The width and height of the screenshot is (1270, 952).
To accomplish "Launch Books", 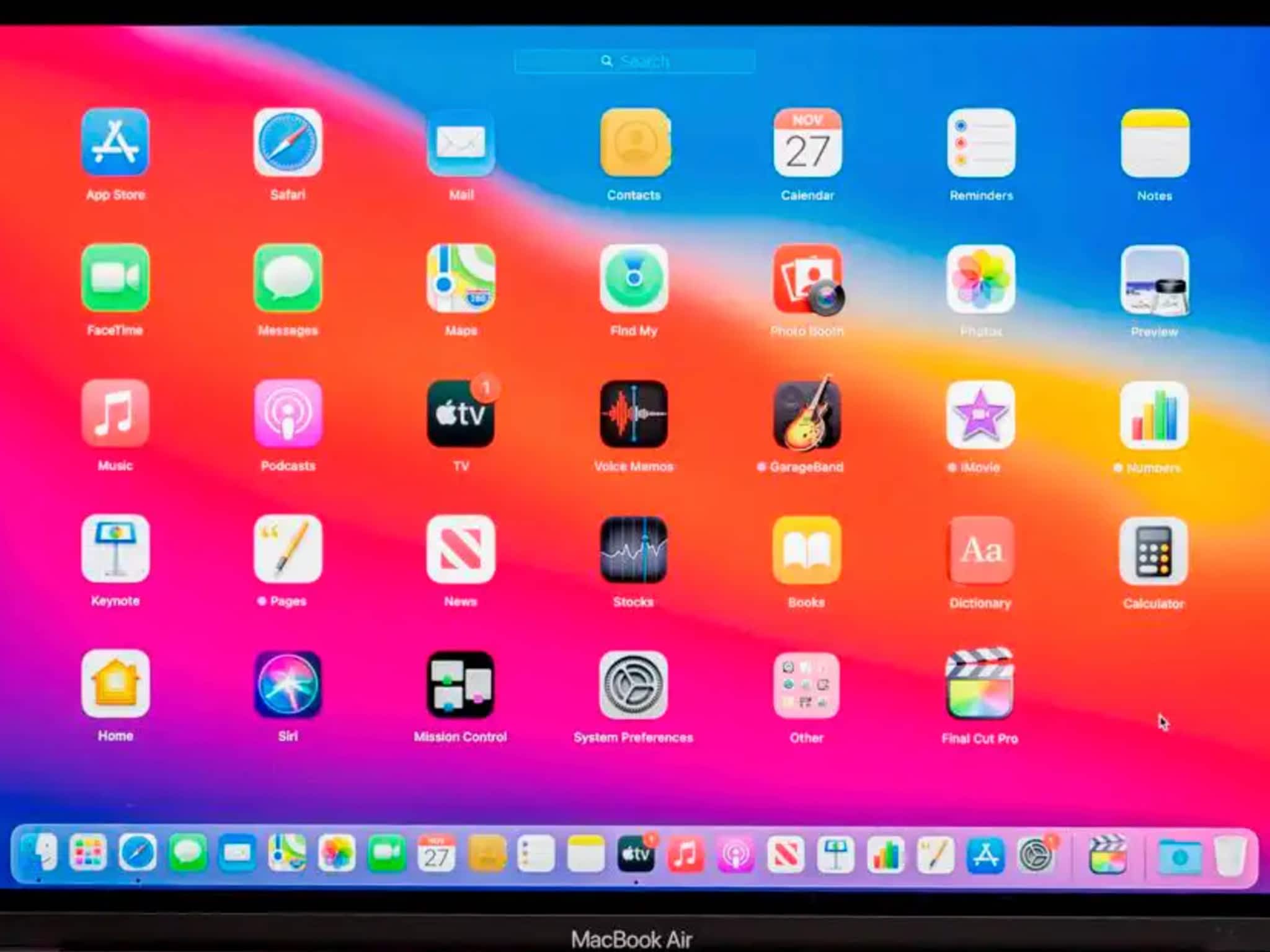I will pyautogui.click(x=807, y=550).
